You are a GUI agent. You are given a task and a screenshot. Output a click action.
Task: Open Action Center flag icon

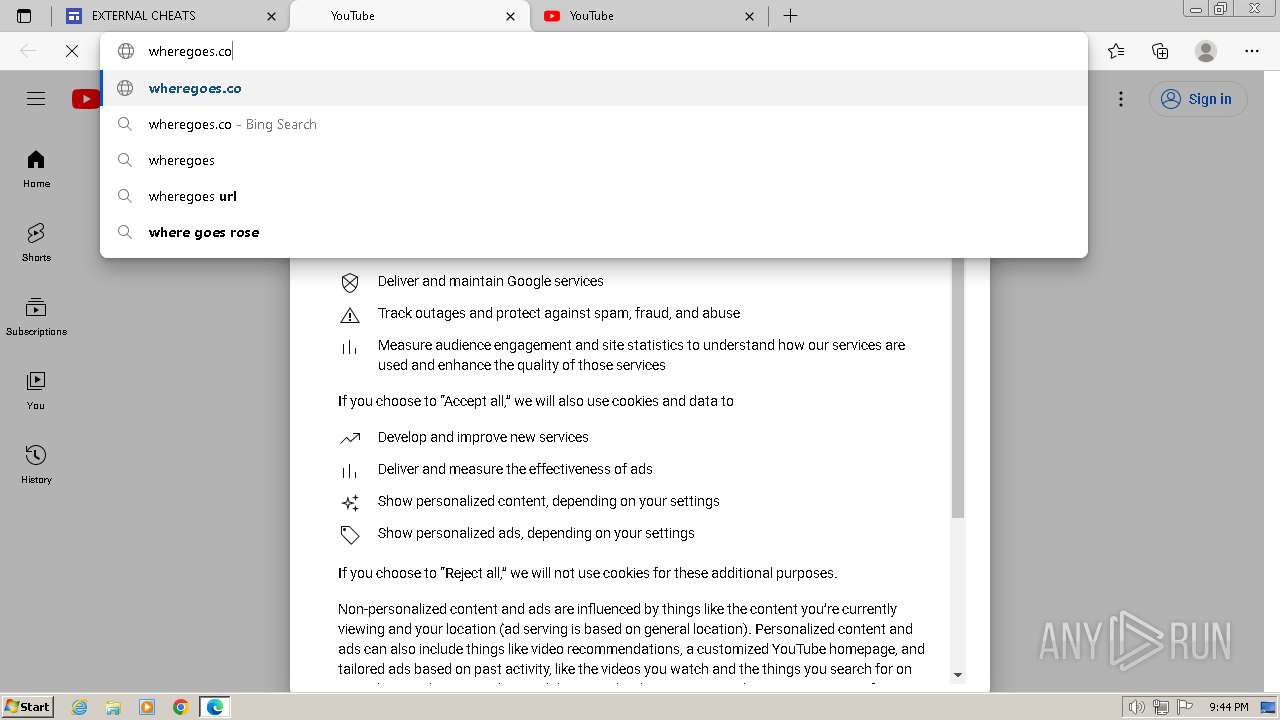point(1185,707)
